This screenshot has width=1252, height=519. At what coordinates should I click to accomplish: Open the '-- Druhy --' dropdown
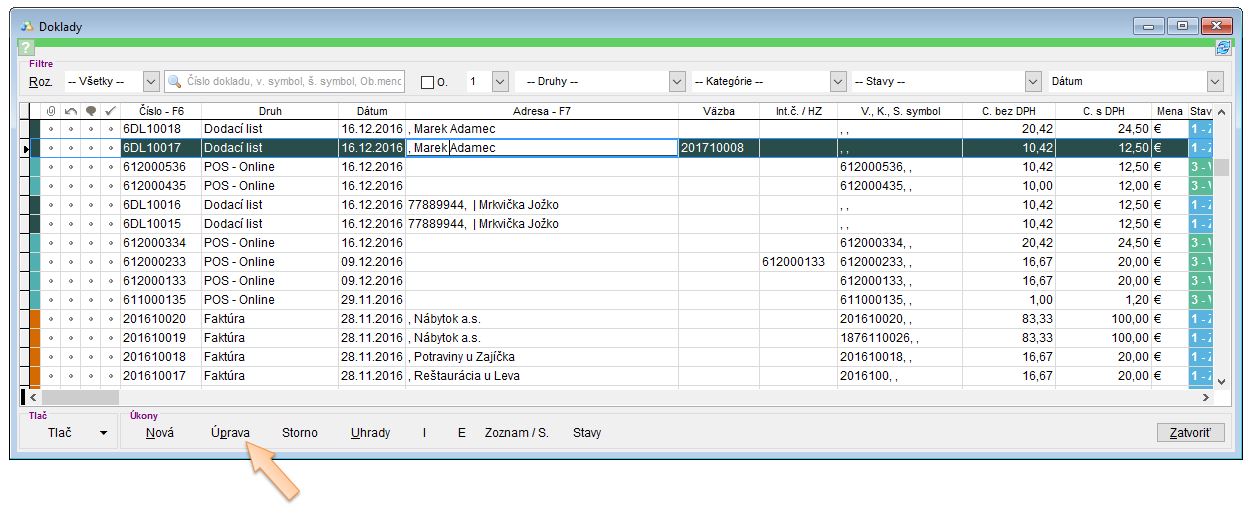pyautogui.click(x=677, y=82)
